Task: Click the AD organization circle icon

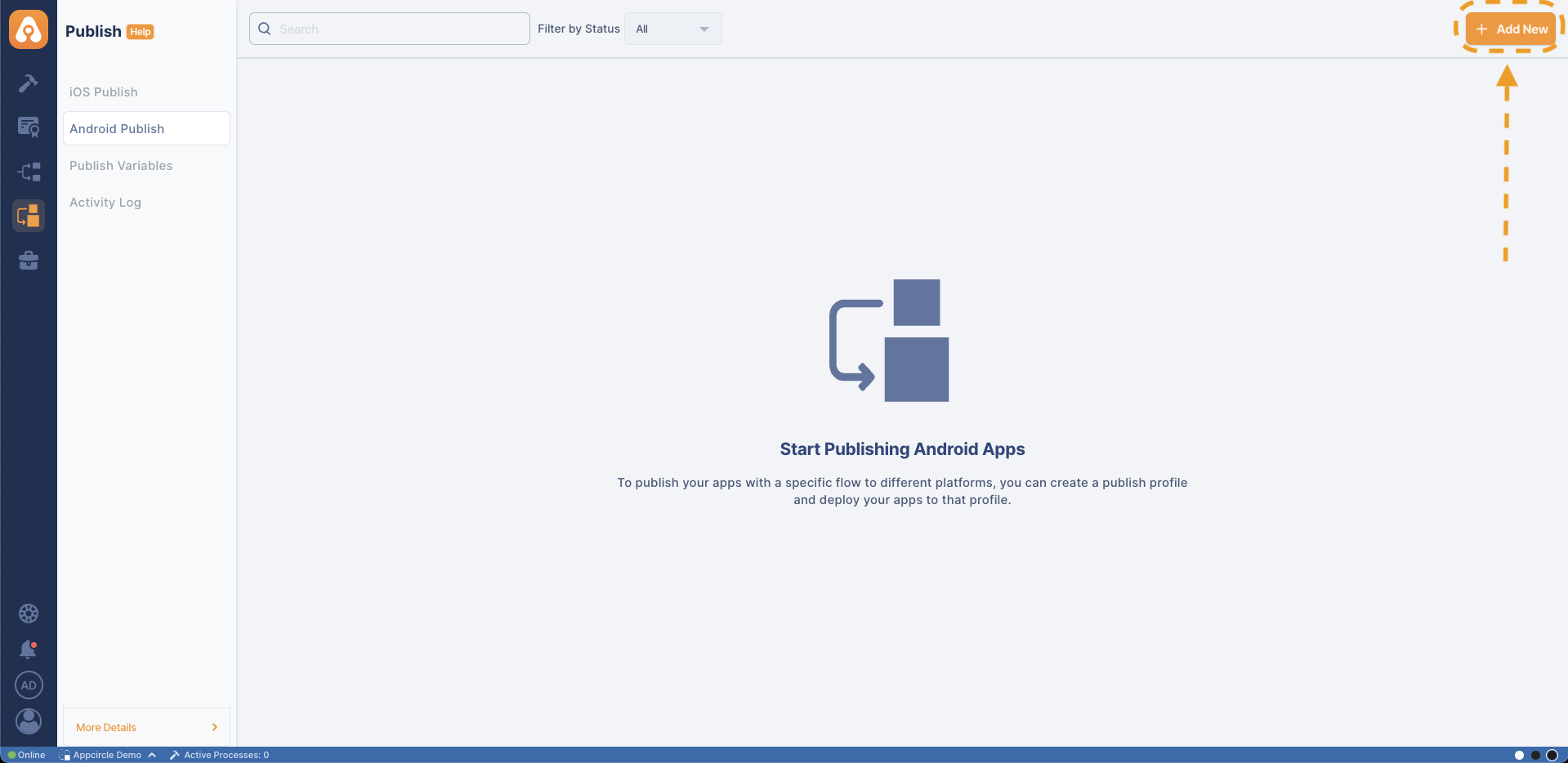Action: click(x=29, y=685)
